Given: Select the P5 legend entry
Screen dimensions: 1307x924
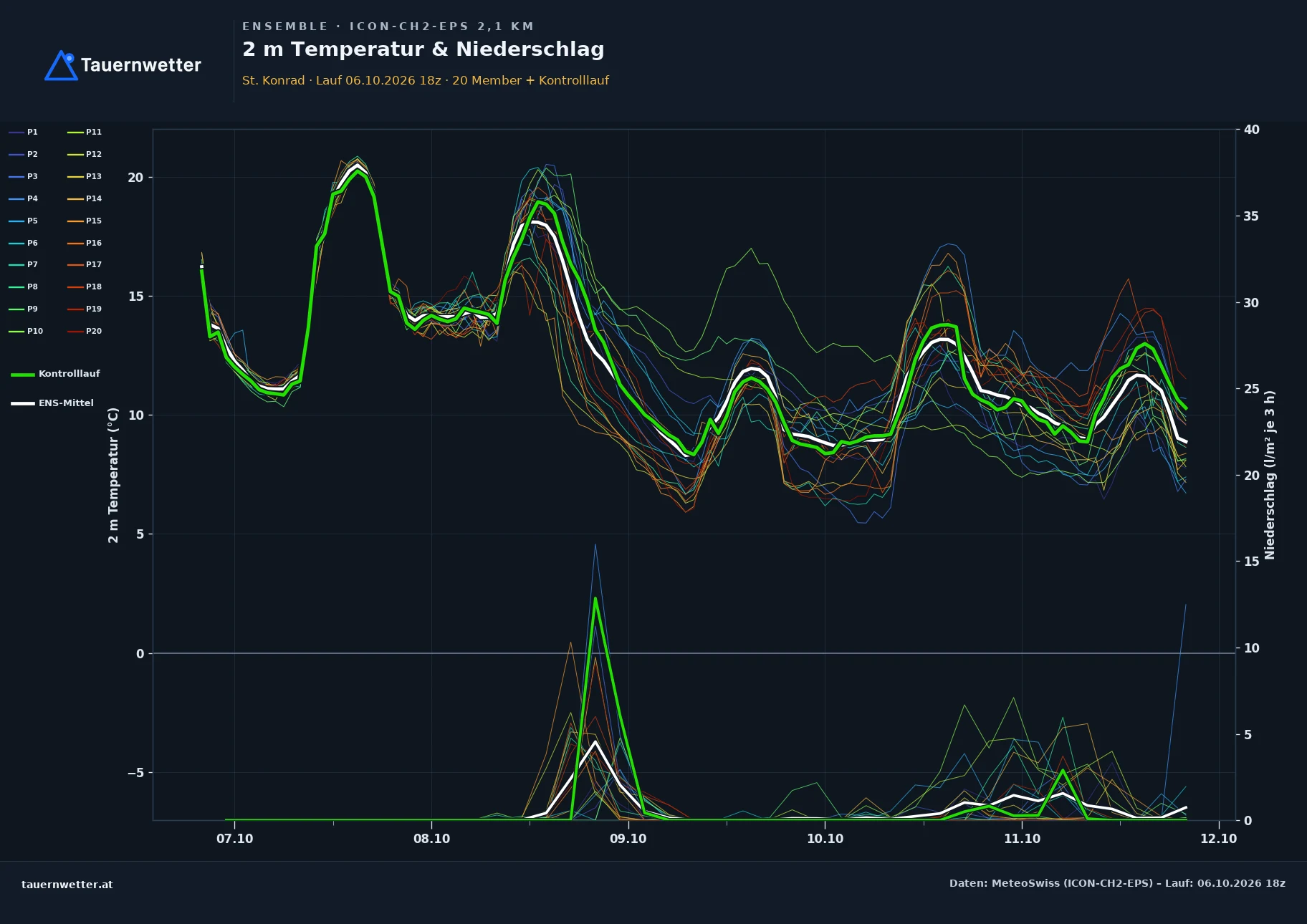Looking at the screenshot, I should coord(24,221).
